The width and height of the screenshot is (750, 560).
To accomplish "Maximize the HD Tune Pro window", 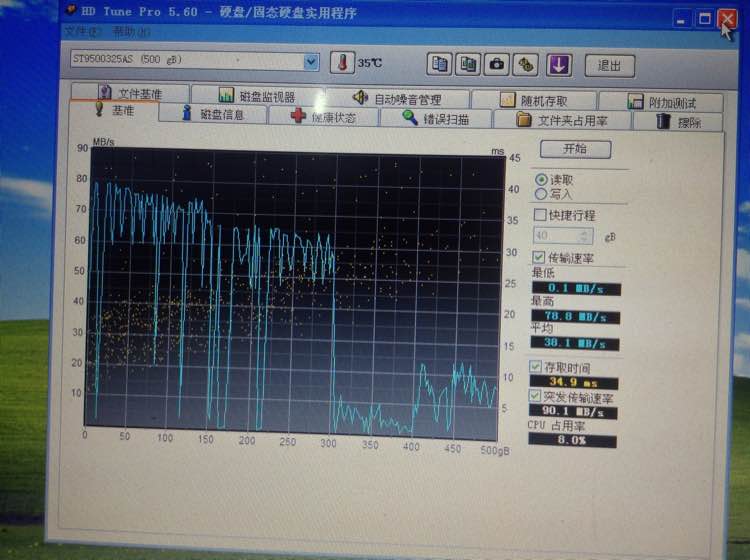I will (x=705, y=19).
